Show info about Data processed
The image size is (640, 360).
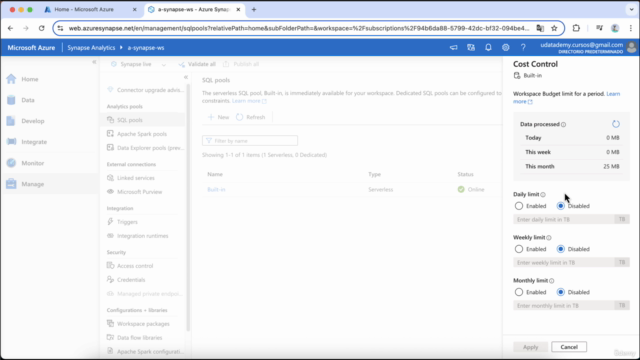(563, 124)
